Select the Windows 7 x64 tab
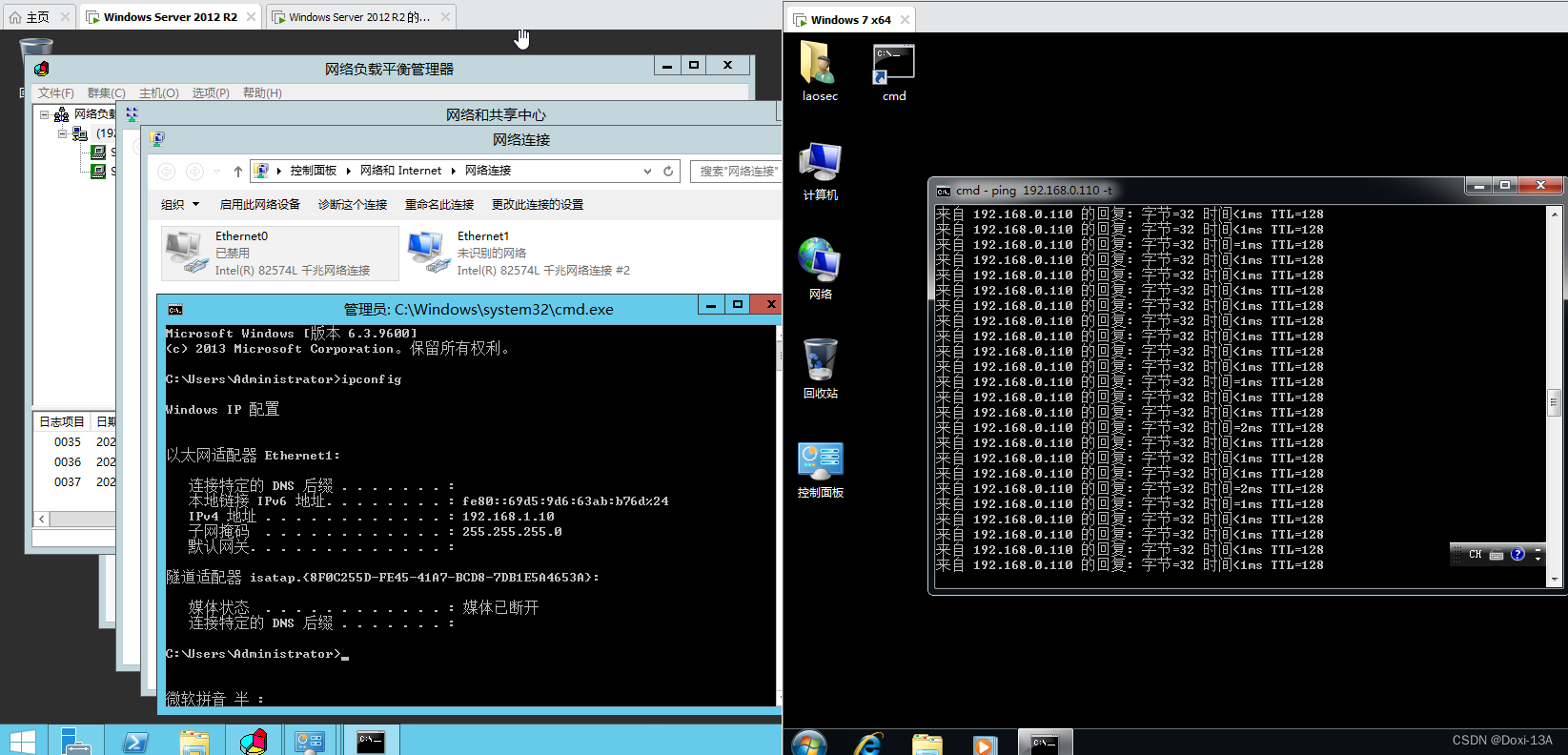This screenshot has width=1568, height=755. pos(849,19)
